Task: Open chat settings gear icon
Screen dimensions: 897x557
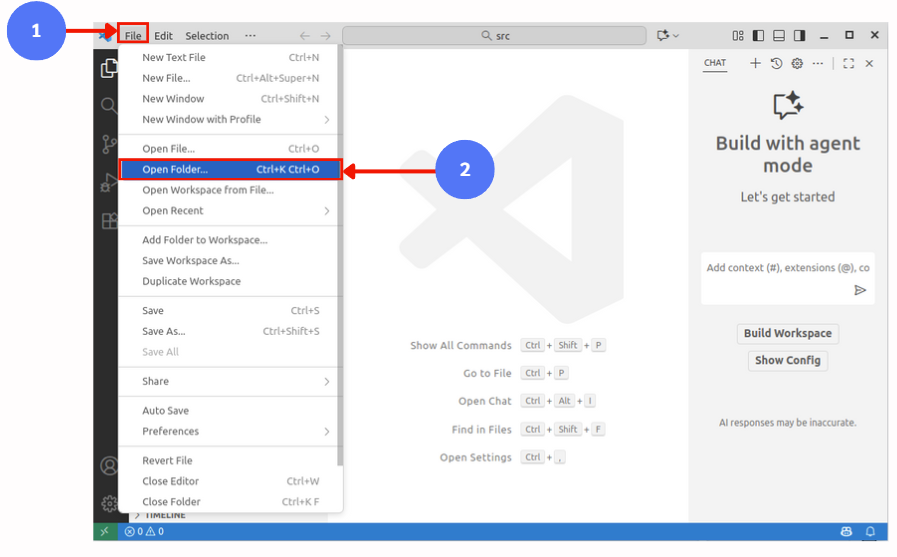Action: point(797,63)
